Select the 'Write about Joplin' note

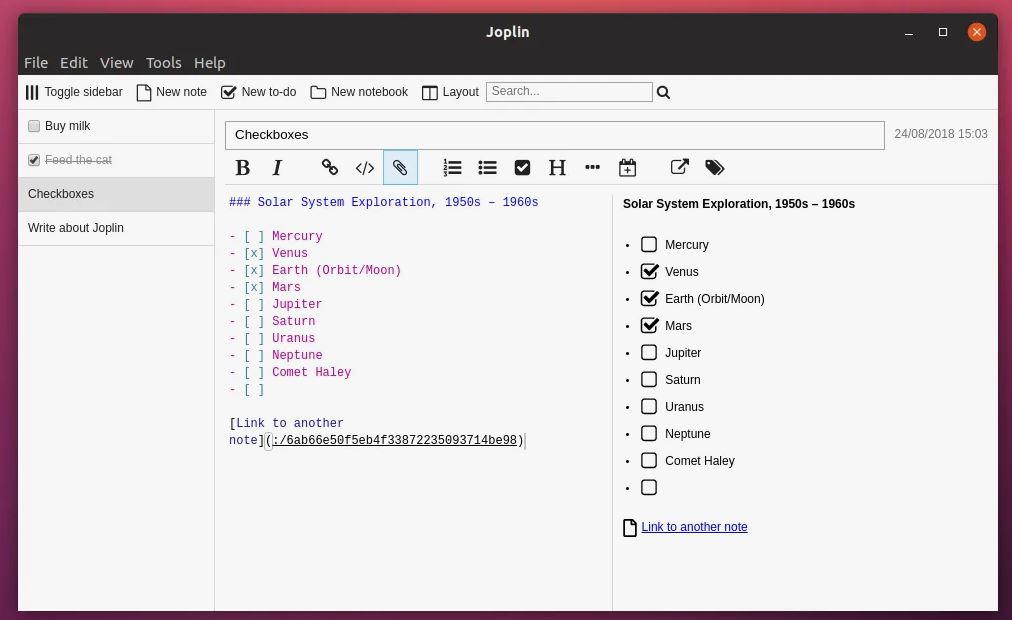point(76,228)
